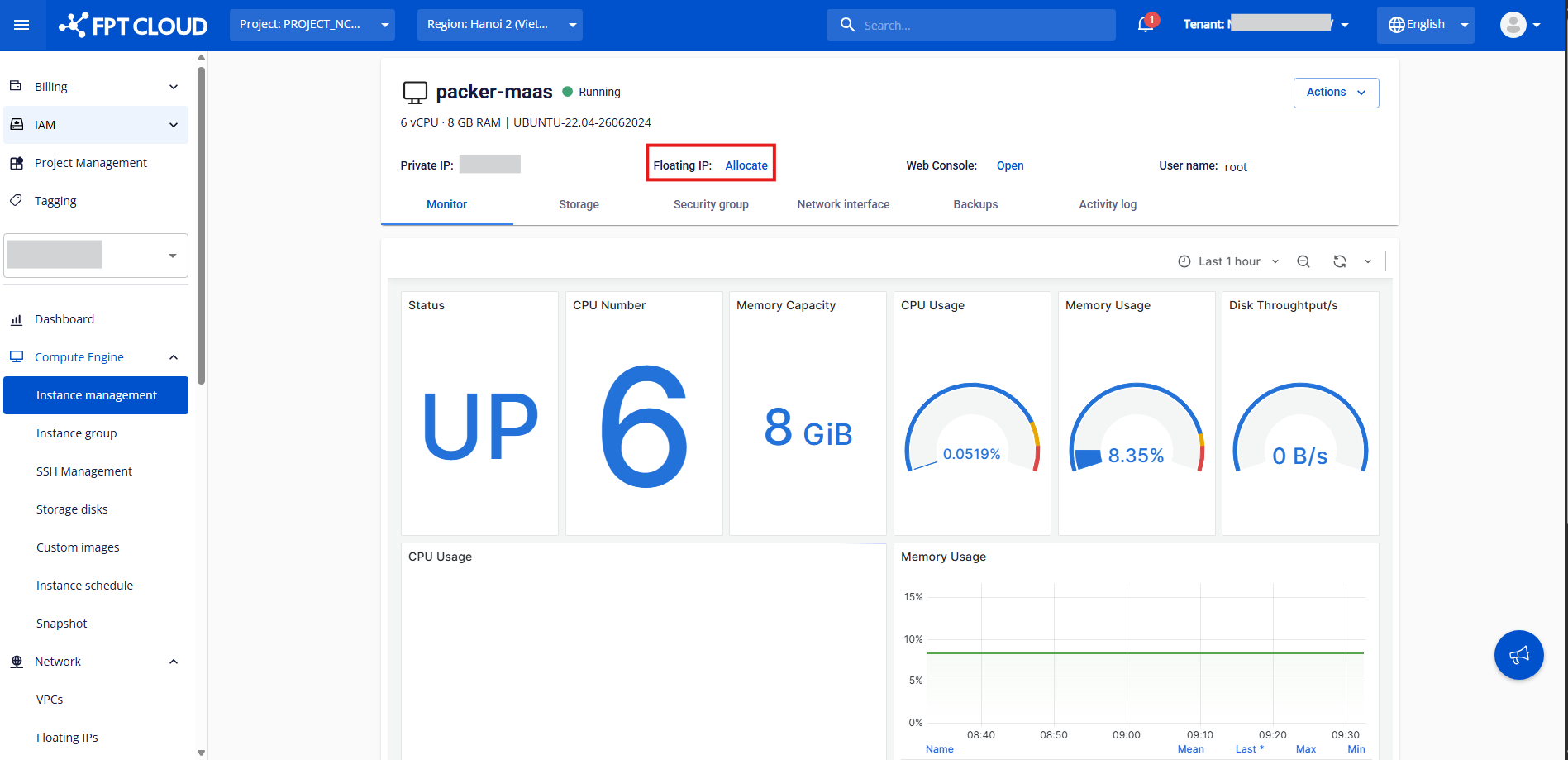
Task: Click Allocate next to Floating IP
Action: click(x=746, y=165)
